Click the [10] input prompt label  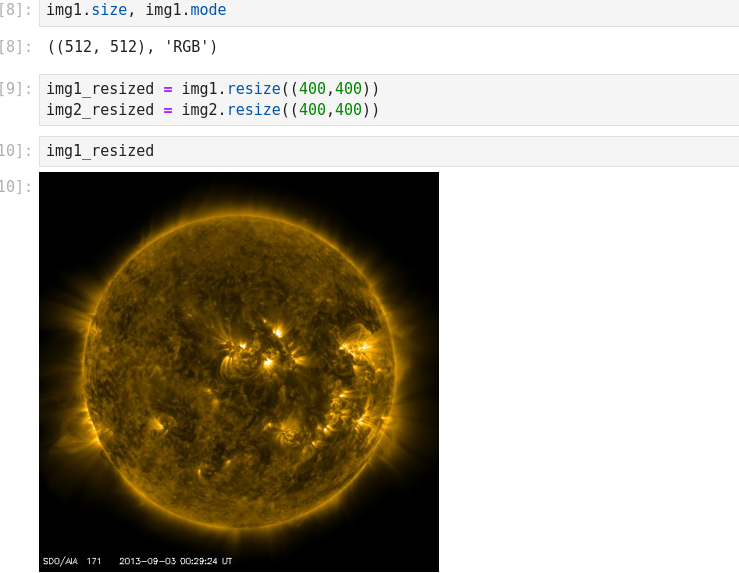tap(16, 151)
